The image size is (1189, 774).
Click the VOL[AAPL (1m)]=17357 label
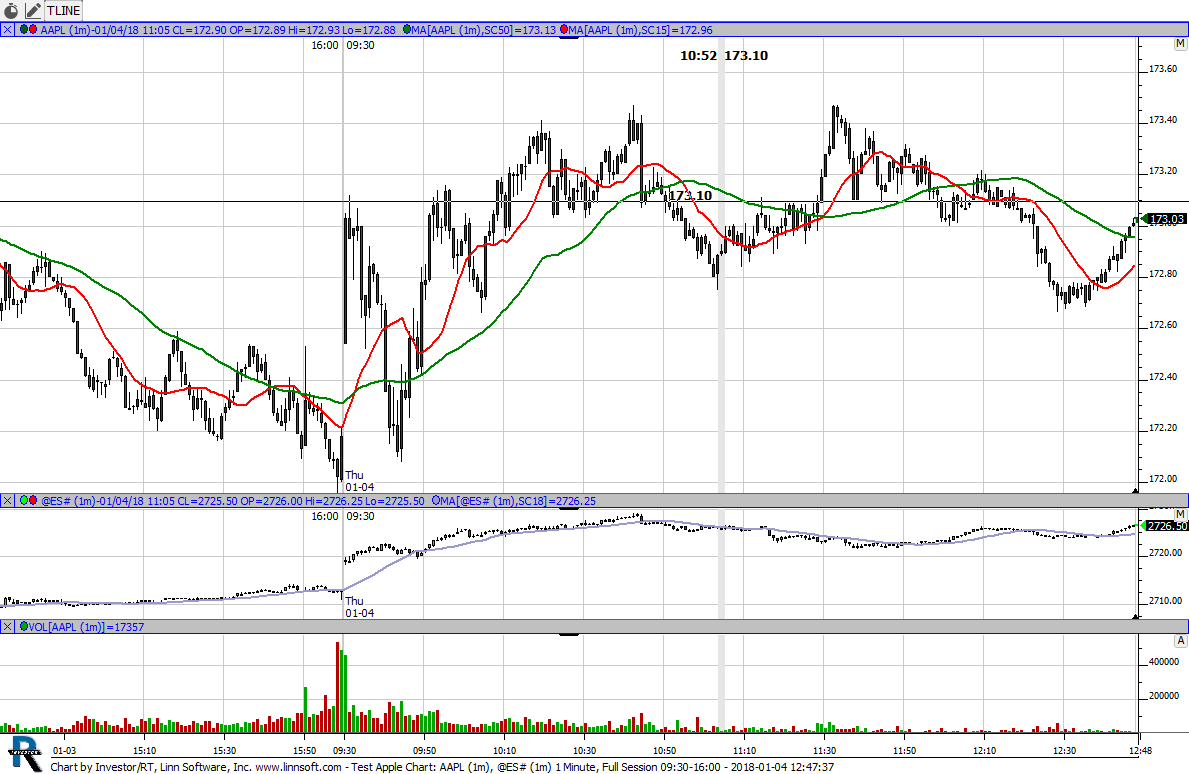[x=86, y=627]
